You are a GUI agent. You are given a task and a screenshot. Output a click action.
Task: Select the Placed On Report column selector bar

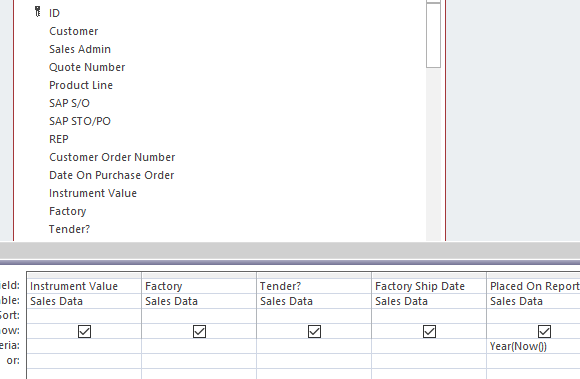(533, 275)
